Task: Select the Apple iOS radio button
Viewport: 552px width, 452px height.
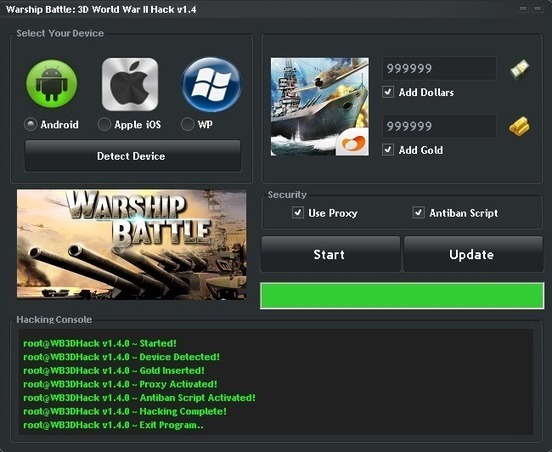Action: pyautogui.click(x=104, y=124)
